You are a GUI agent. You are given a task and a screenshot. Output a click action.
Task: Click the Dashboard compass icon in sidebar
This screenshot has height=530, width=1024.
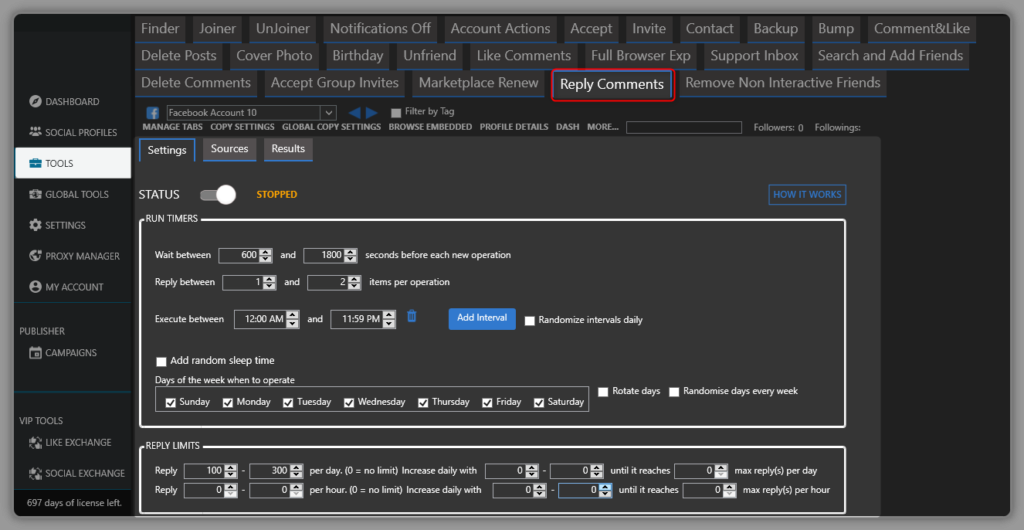pos(36,102)
